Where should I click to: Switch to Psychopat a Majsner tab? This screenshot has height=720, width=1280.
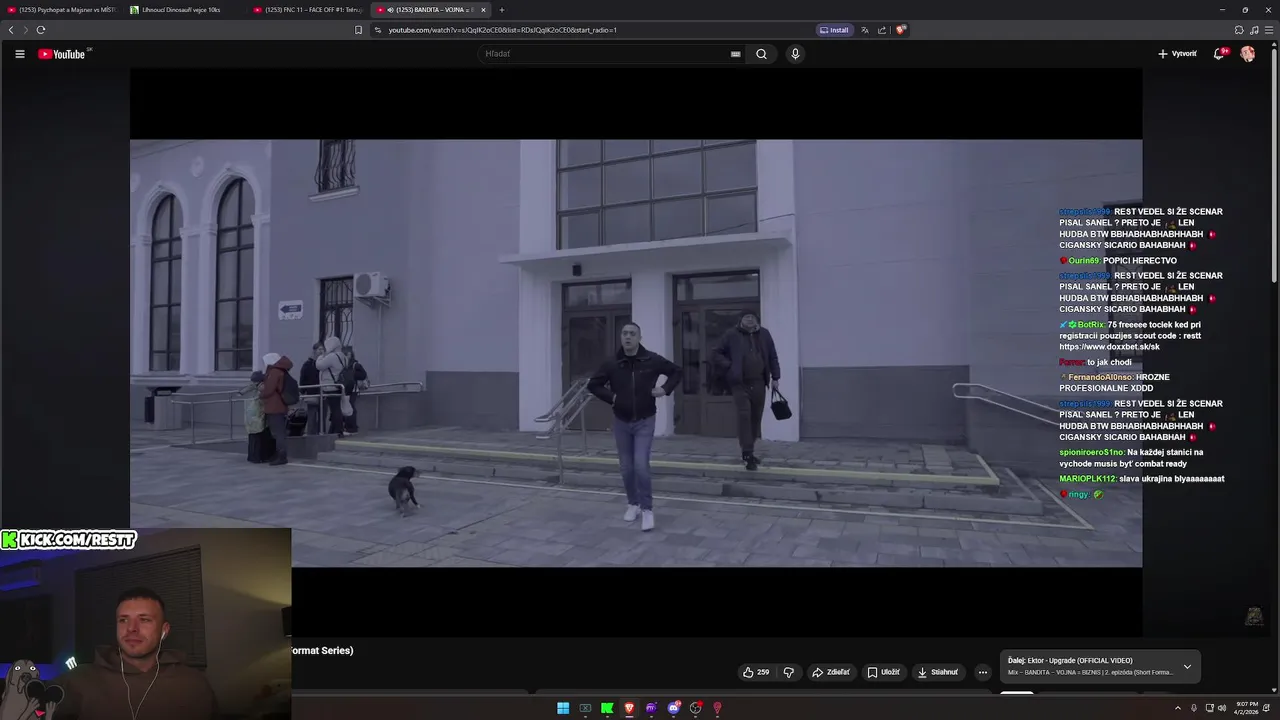(x=61, y=10)
